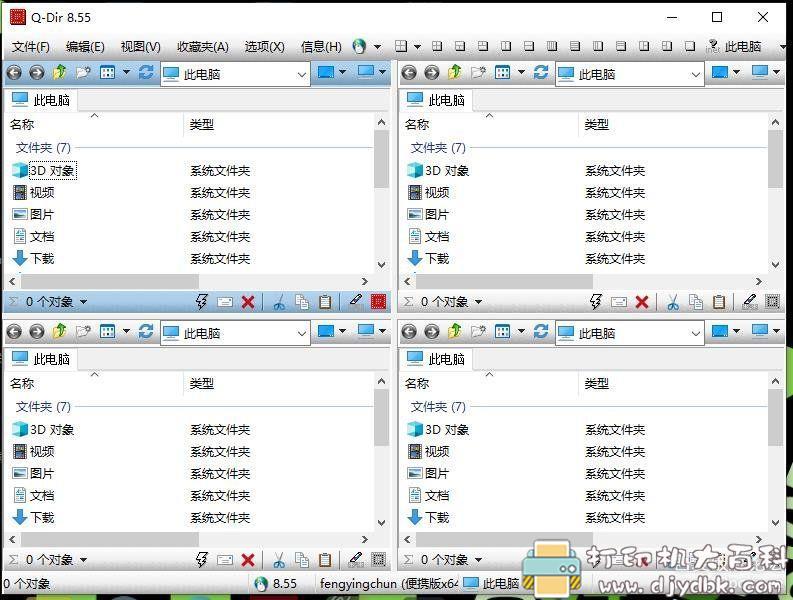793x600 pixels.
Task: Go back in the top-left pane
Action: click(x=14, y=73)
